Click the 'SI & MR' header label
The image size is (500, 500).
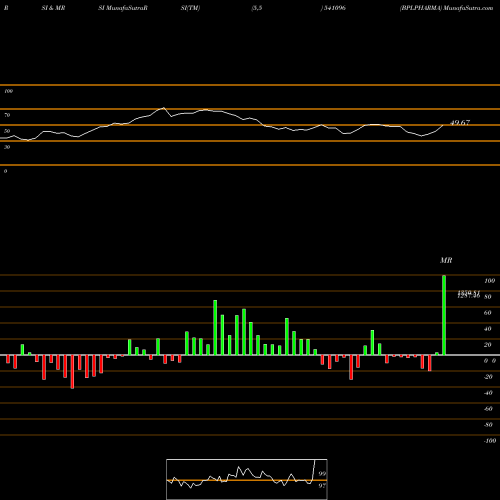[53, 8]
